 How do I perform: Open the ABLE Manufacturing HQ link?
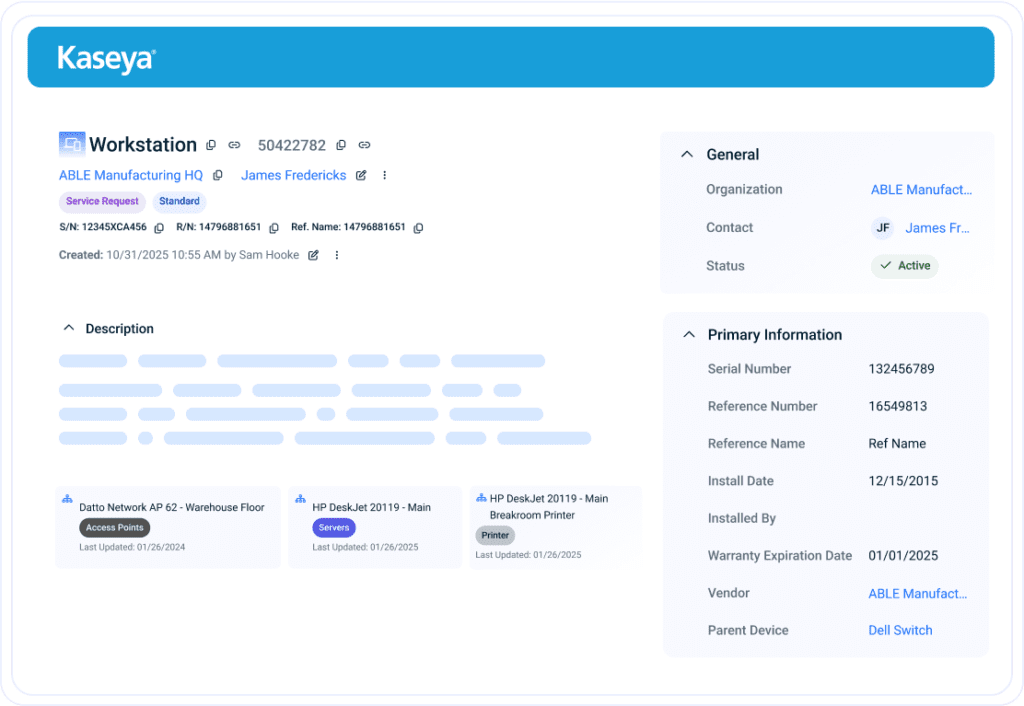pos(130,176)
